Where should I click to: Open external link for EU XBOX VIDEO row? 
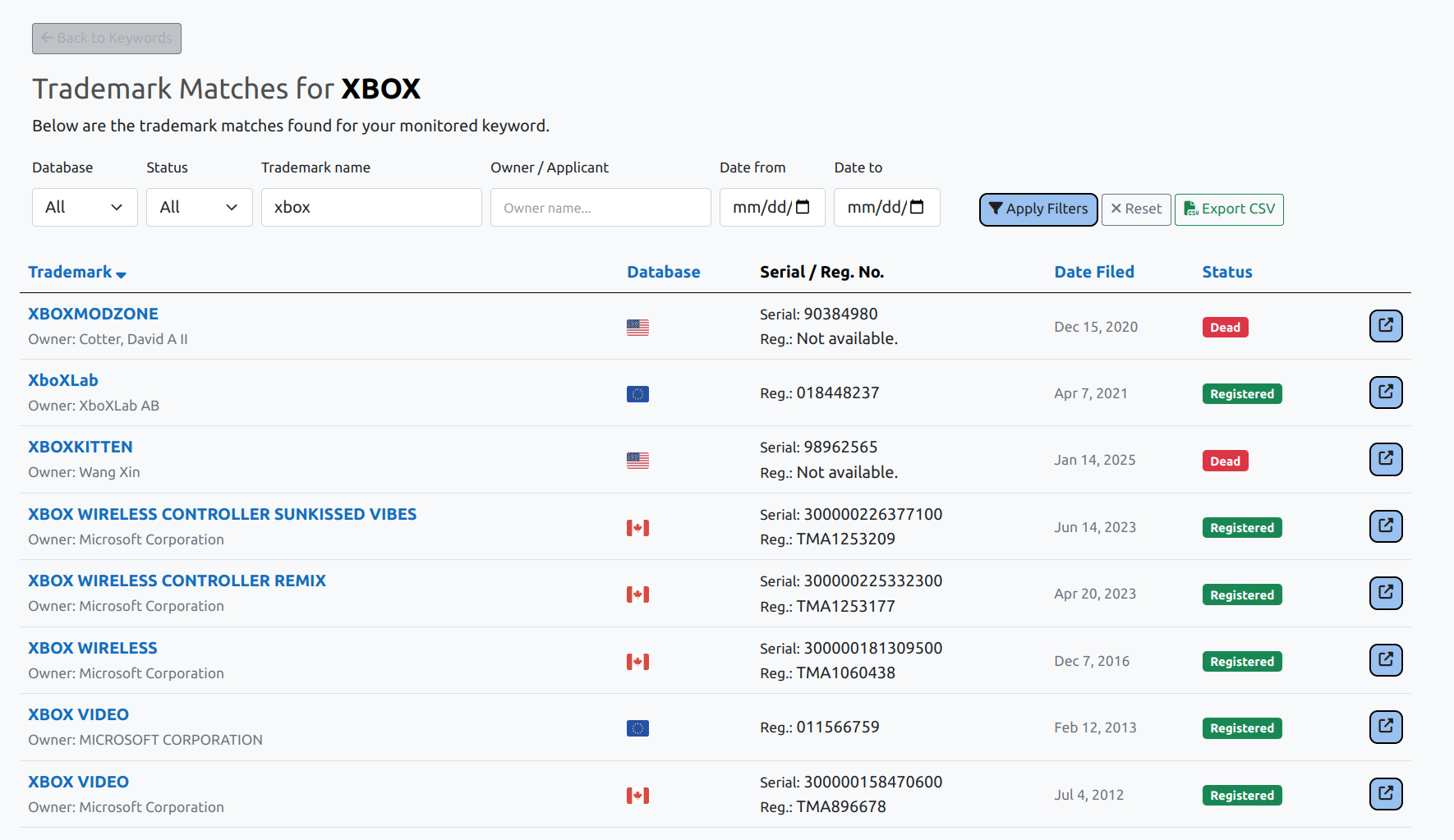(x=1386, y=727)
